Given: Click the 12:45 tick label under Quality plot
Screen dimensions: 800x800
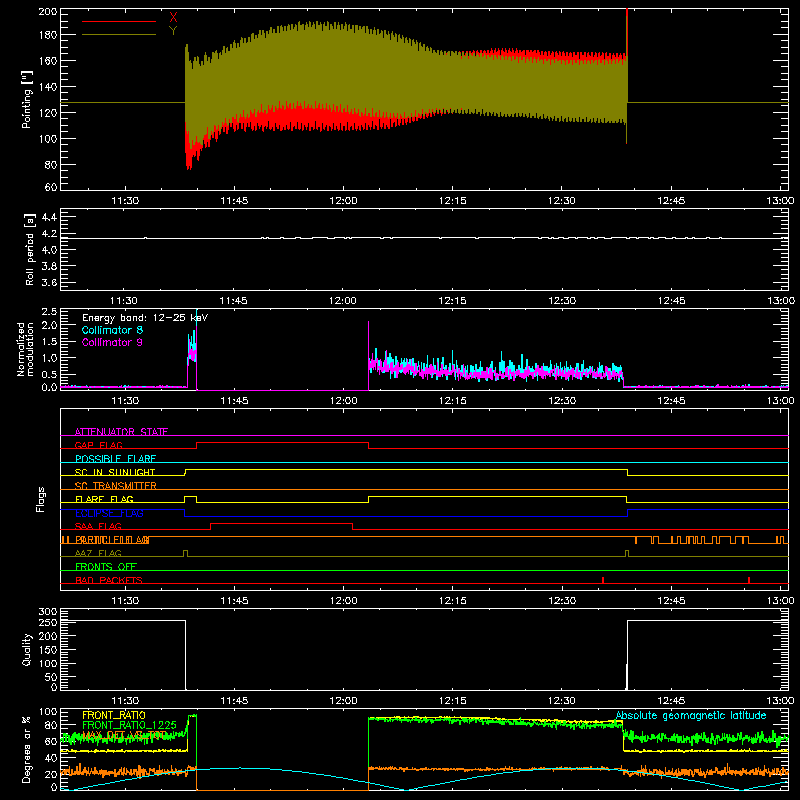Looking at the screenshot, I should click(671, 701).
